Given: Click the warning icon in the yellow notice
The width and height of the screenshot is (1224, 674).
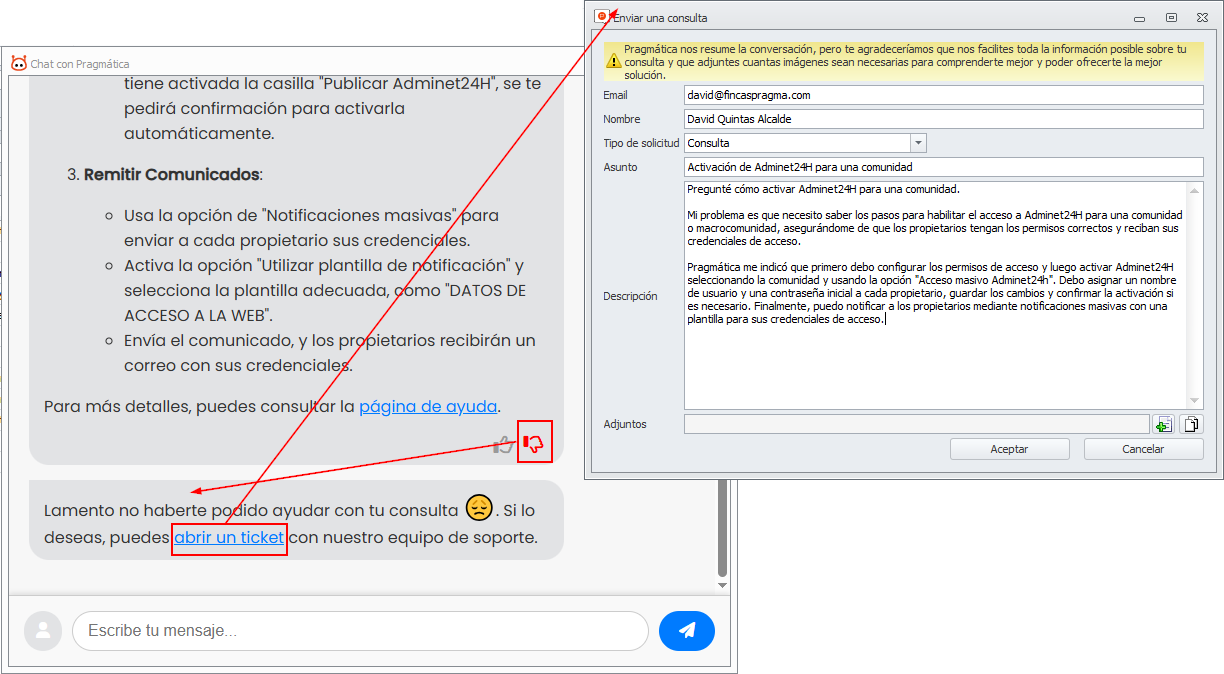Looking at the screenshot, I should [x=613, y=61].
